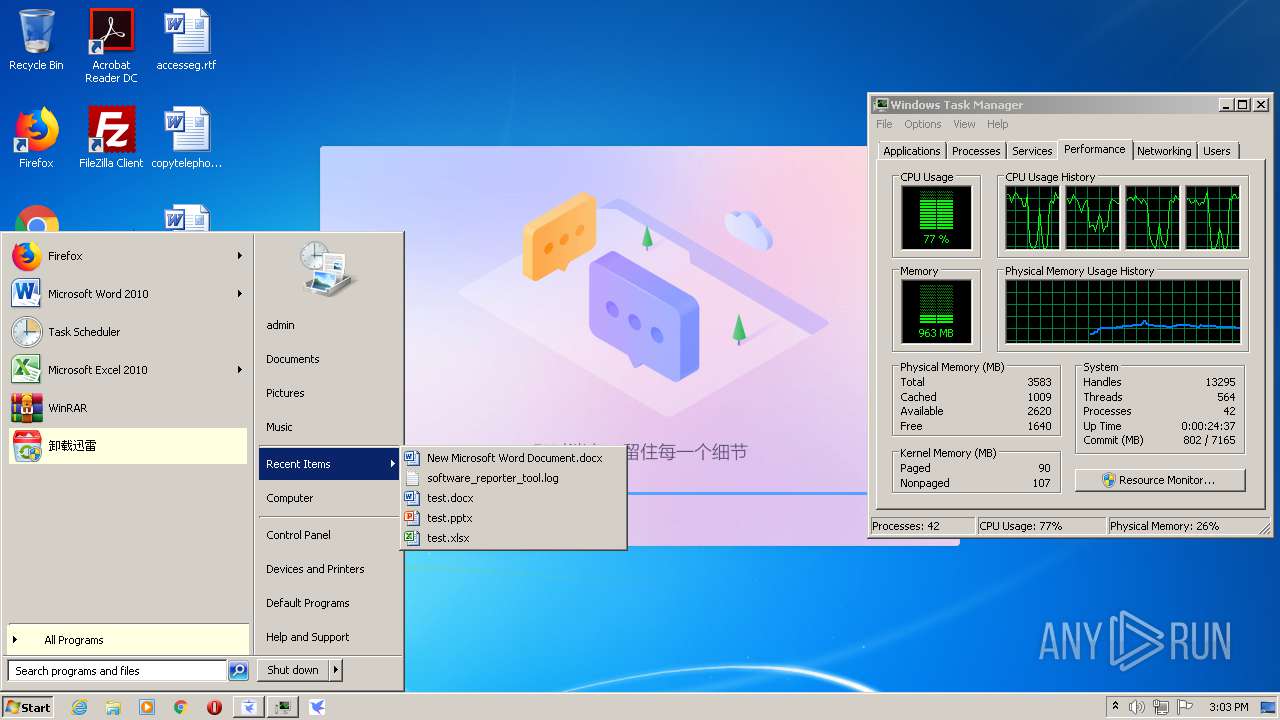
Task: Select the Performance tab
Action: (1094, 149)
